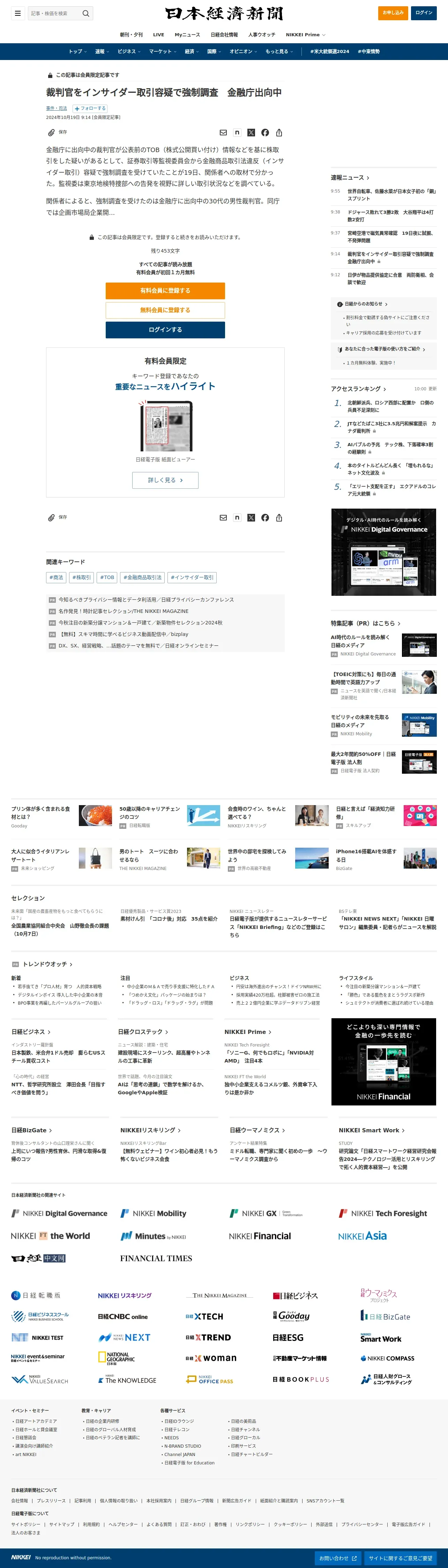Screen dimensions: 448x1568
Task: Click the お申し込み button
Action: [393, 13]
